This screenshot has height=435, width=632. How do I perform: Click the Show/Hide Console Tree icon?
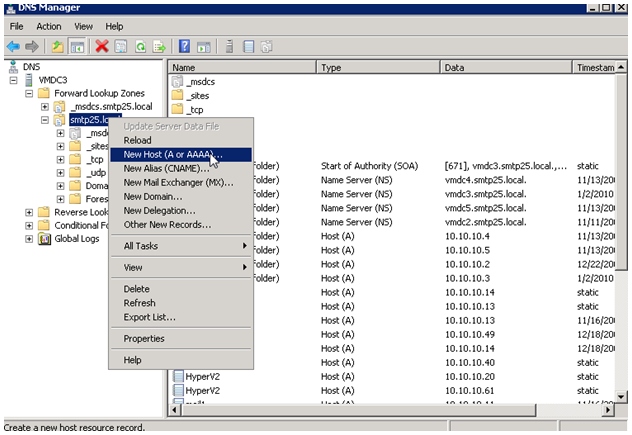click(77, 47)
